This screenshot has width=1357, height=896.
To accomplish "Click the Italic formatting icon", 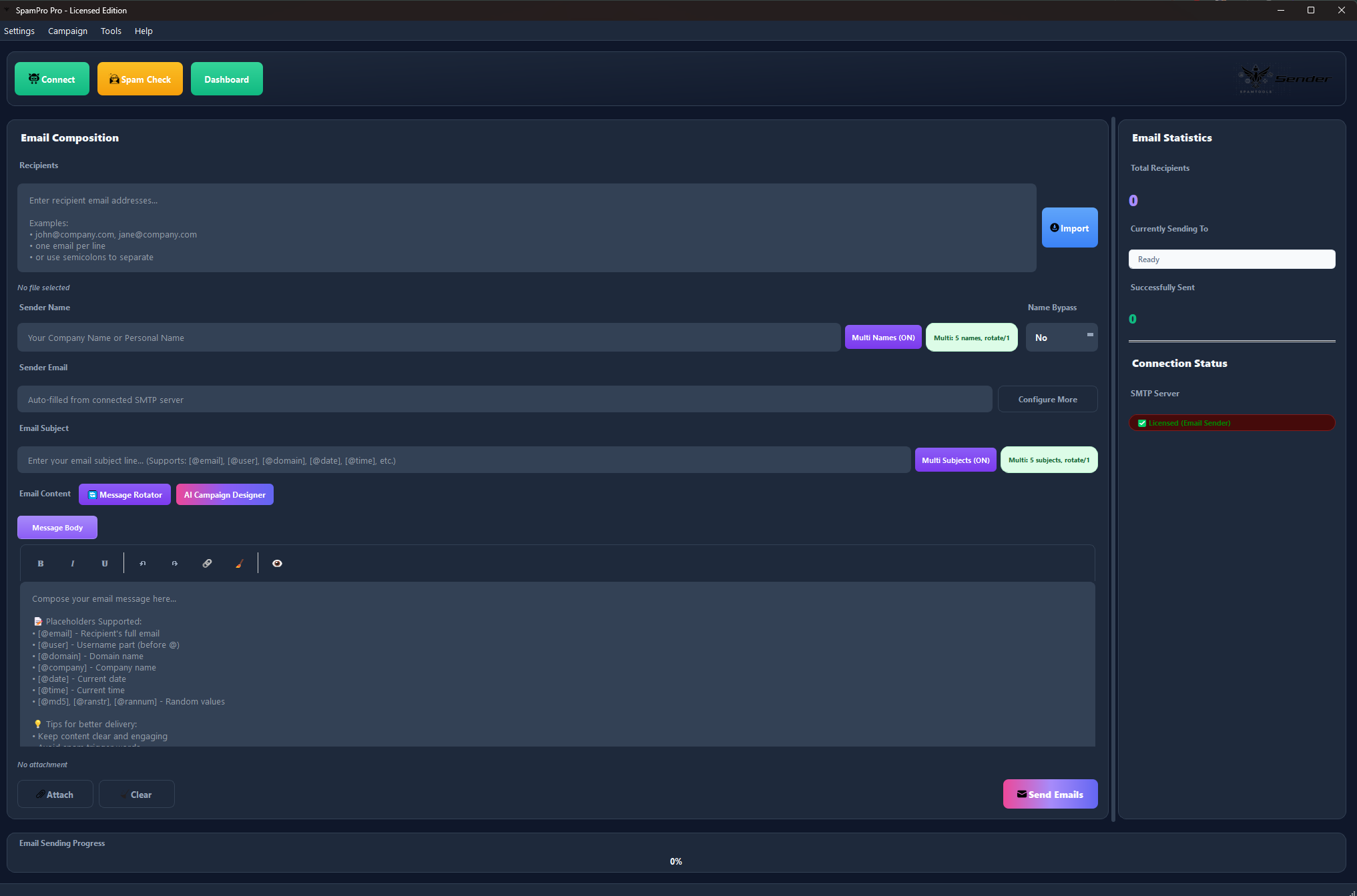I will [73, 564].
